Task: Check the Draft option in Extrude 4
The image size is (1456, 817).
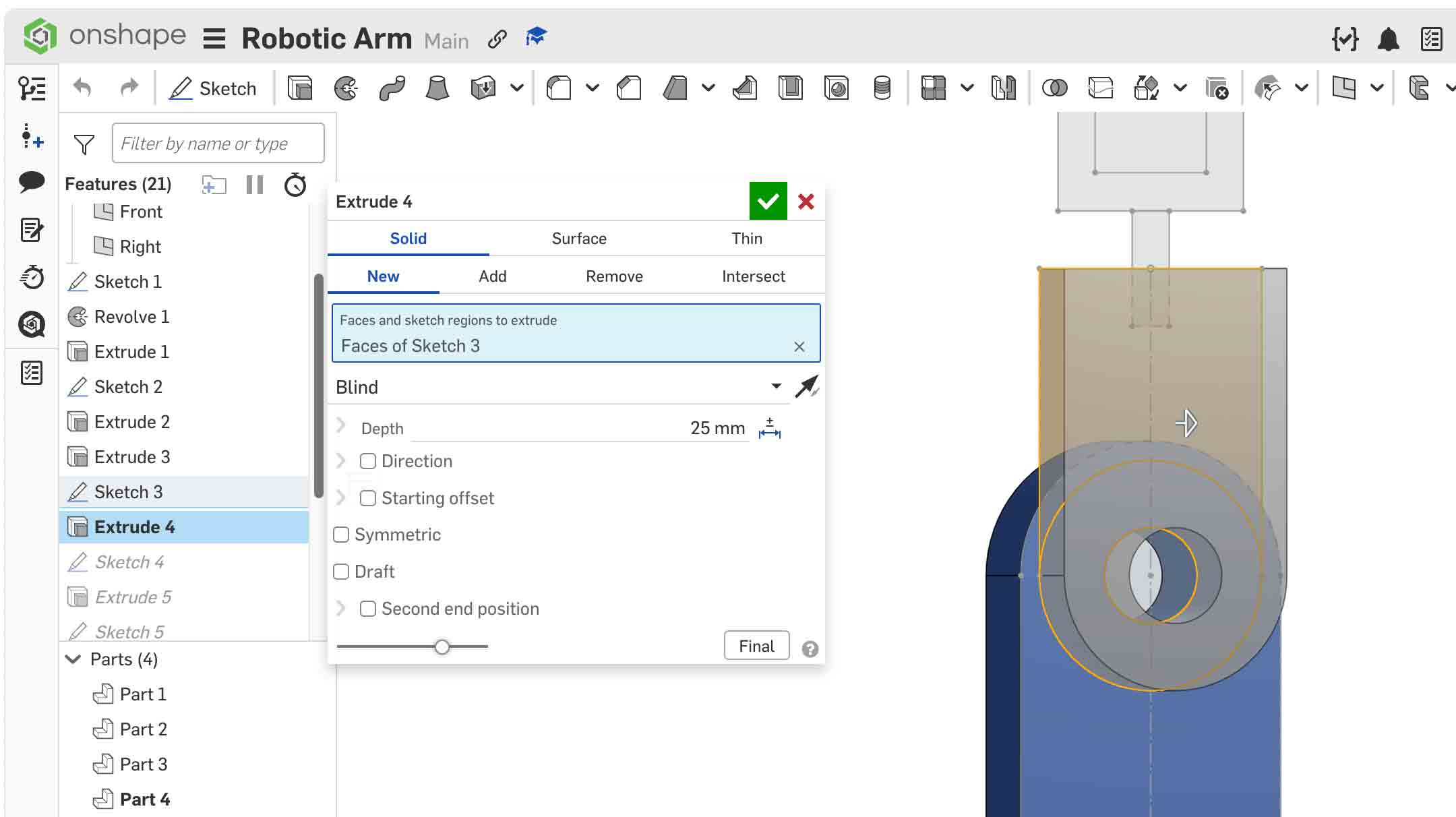Action: coord(341,571)
